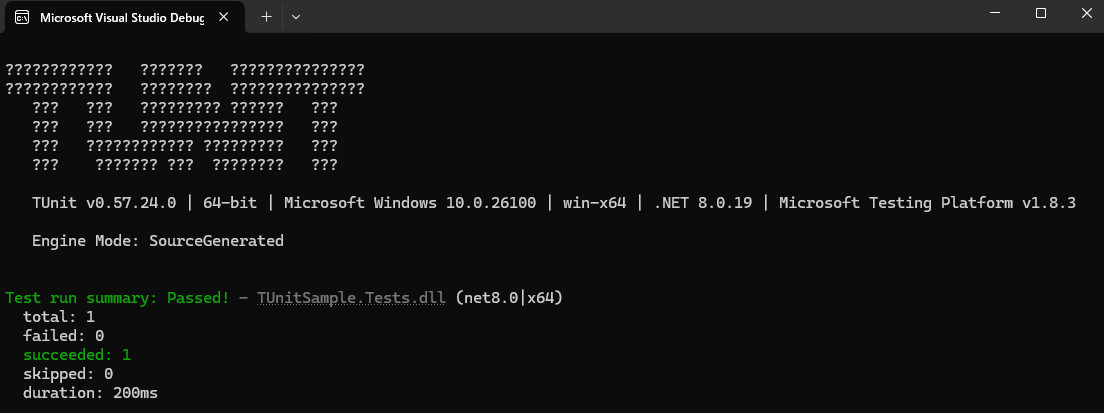Open a new terminal tab with plus
The height and width of the screenshot is (413, 1104).
(x=266, y=17)
